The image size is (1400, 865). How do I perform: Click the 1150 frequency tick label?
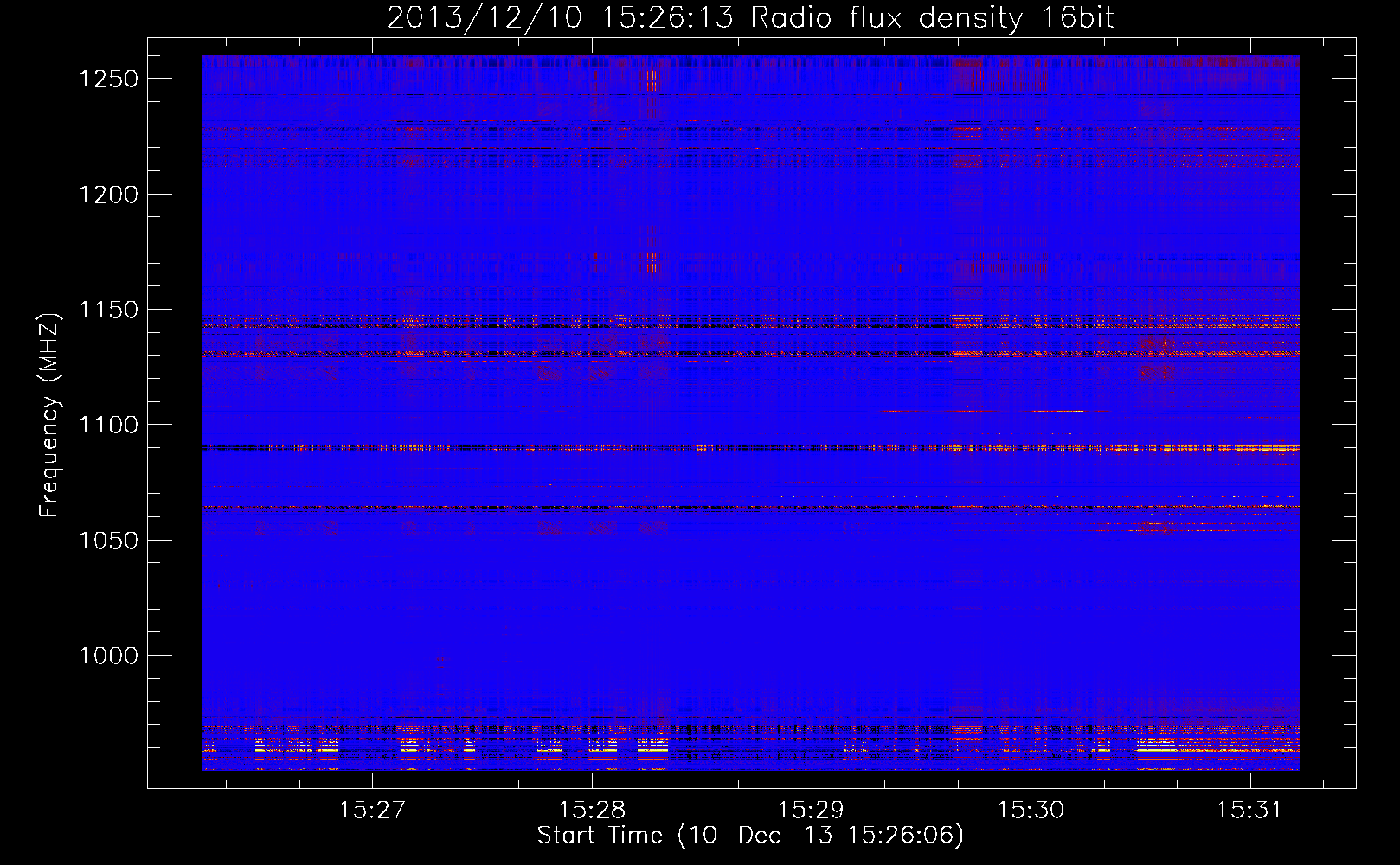tap(109, 310)
